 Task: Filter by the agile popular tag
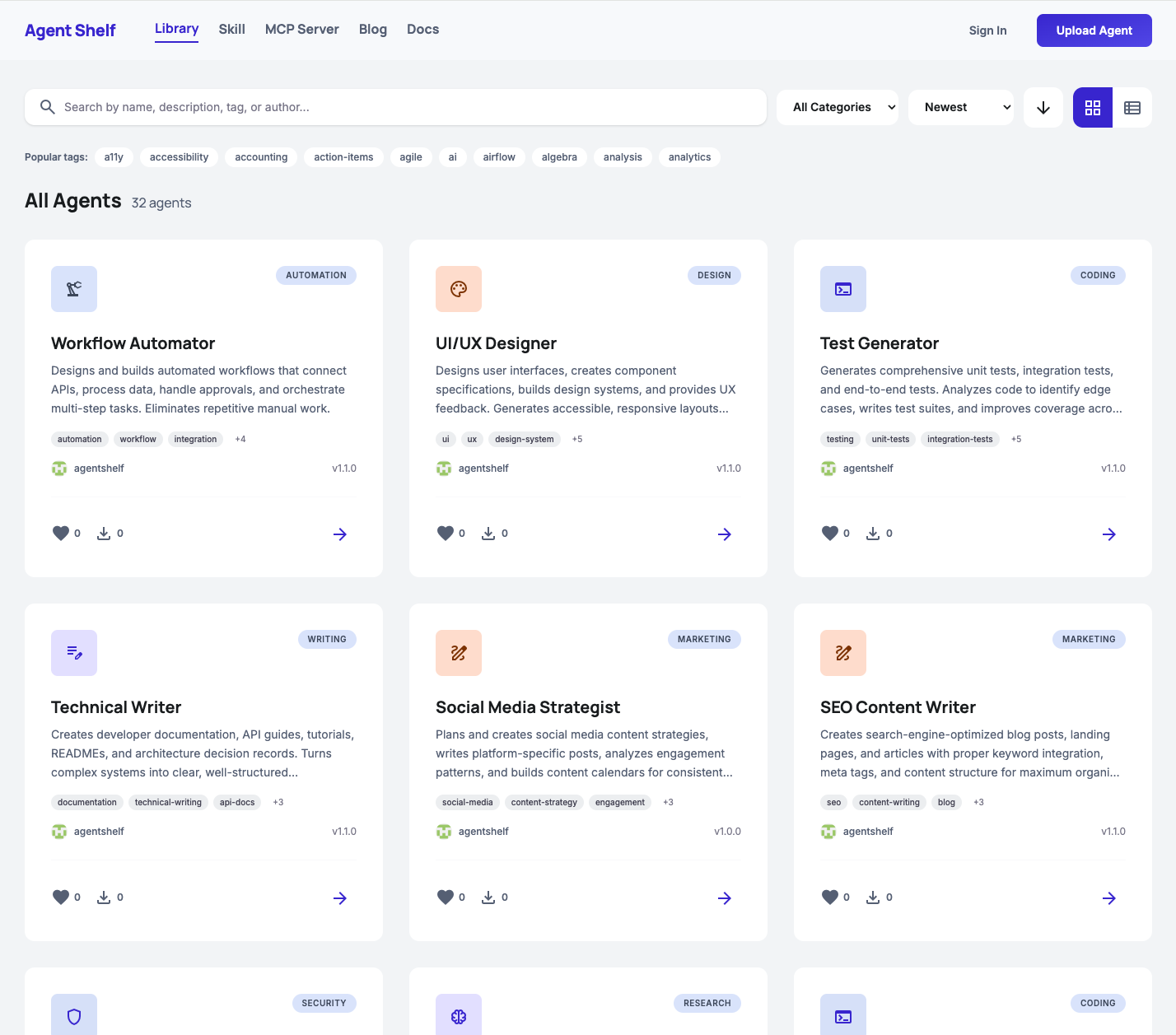click(x=411, y=157)
